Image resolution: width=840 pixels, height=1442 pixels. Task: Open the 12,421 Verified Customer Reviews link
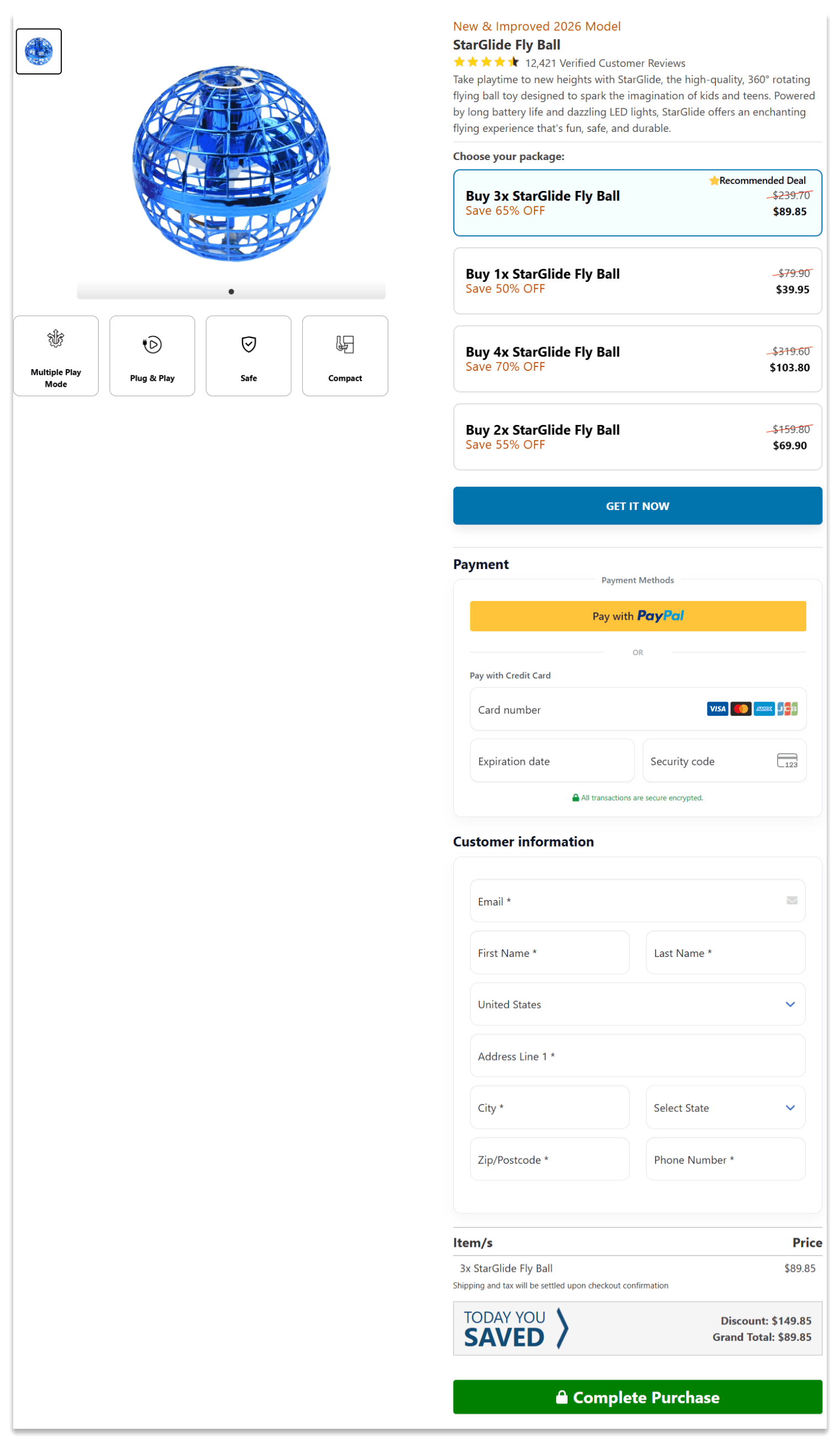point(605,63)
